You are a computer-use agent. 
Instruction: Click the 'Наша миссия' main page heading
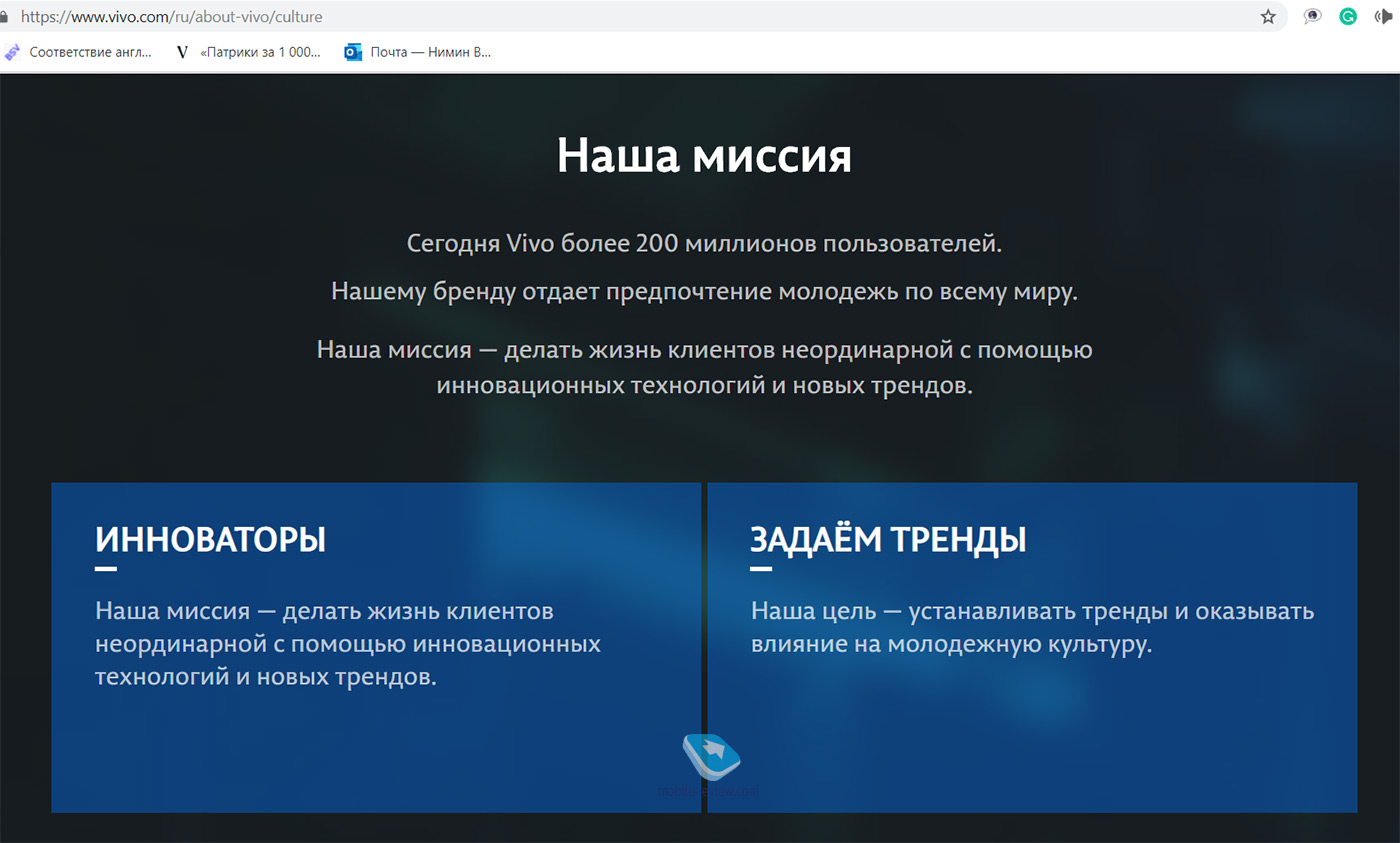click(704, 157)
